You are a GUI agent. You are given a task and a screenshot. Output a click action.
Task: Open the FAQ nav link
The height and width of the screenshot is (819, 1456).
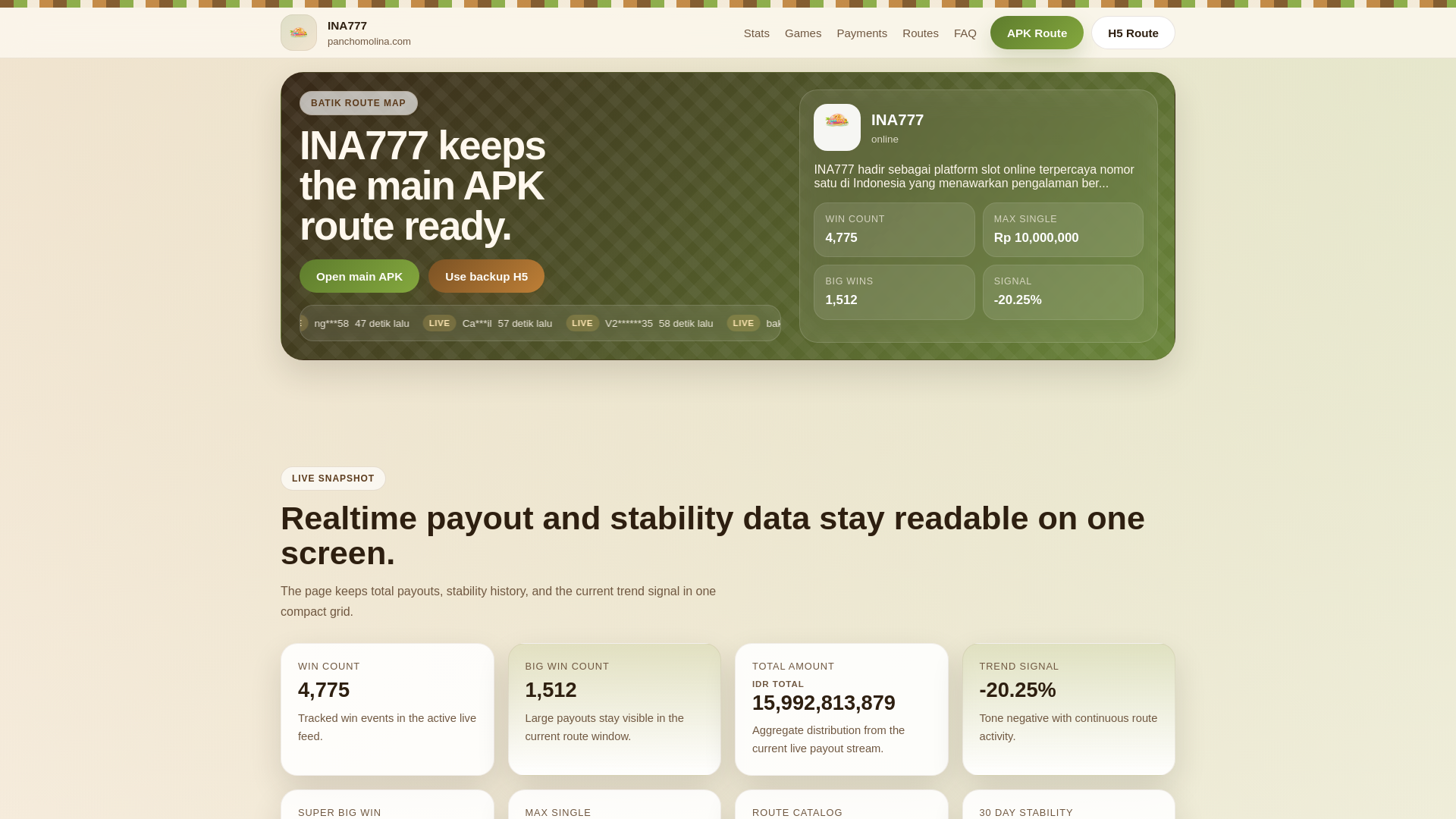point(965,33)
